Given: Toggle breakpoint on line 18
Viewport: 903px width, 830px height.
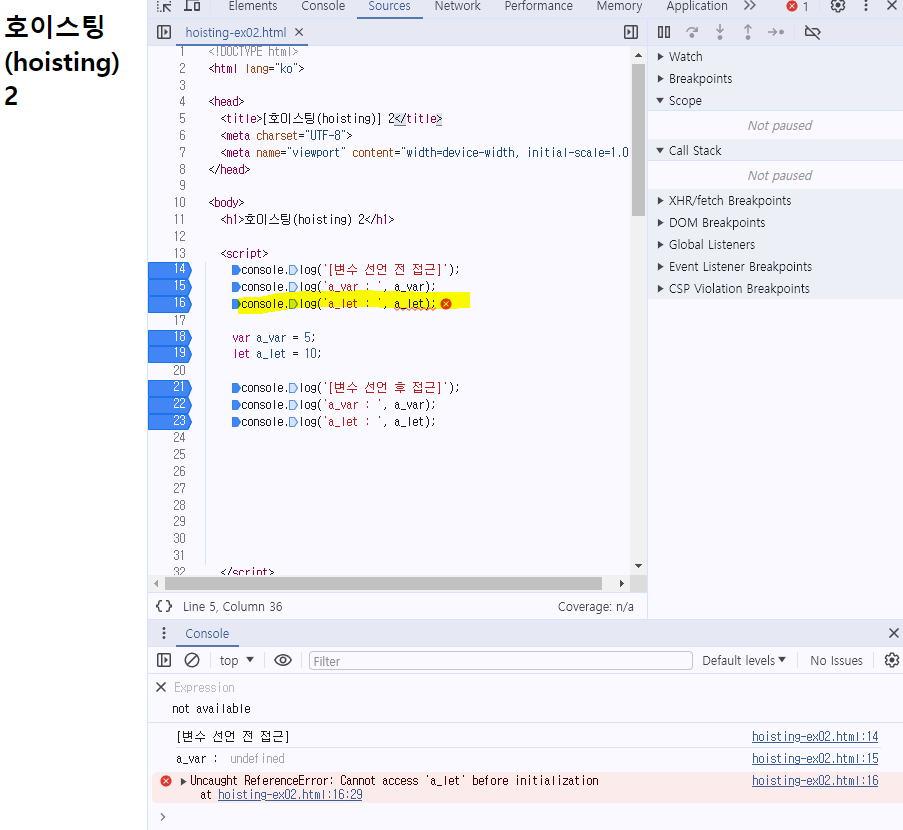Looking at the screenshot, I should (170, 337).
